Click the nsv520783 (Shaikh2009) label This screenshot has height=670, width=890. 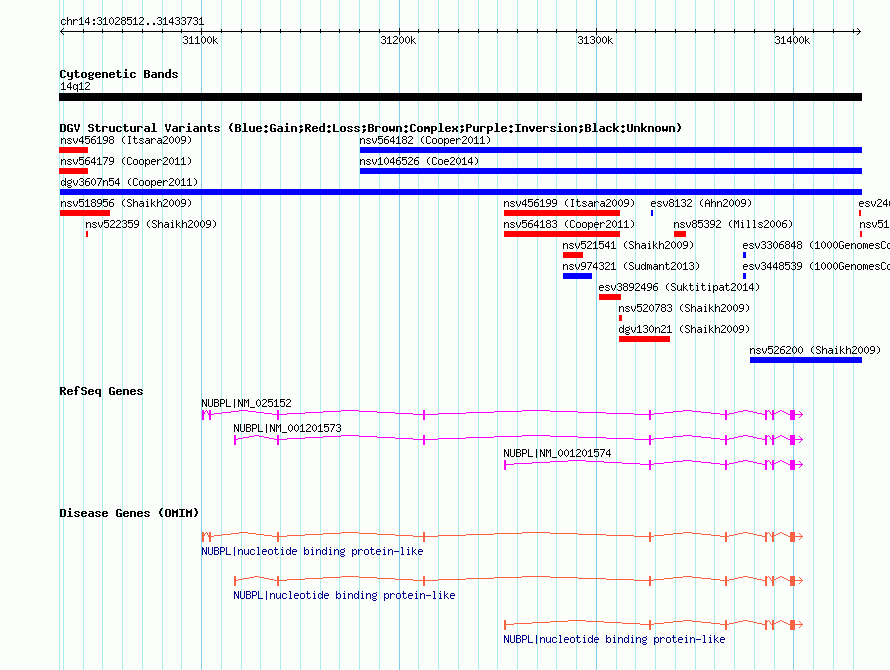pos(684,308)
